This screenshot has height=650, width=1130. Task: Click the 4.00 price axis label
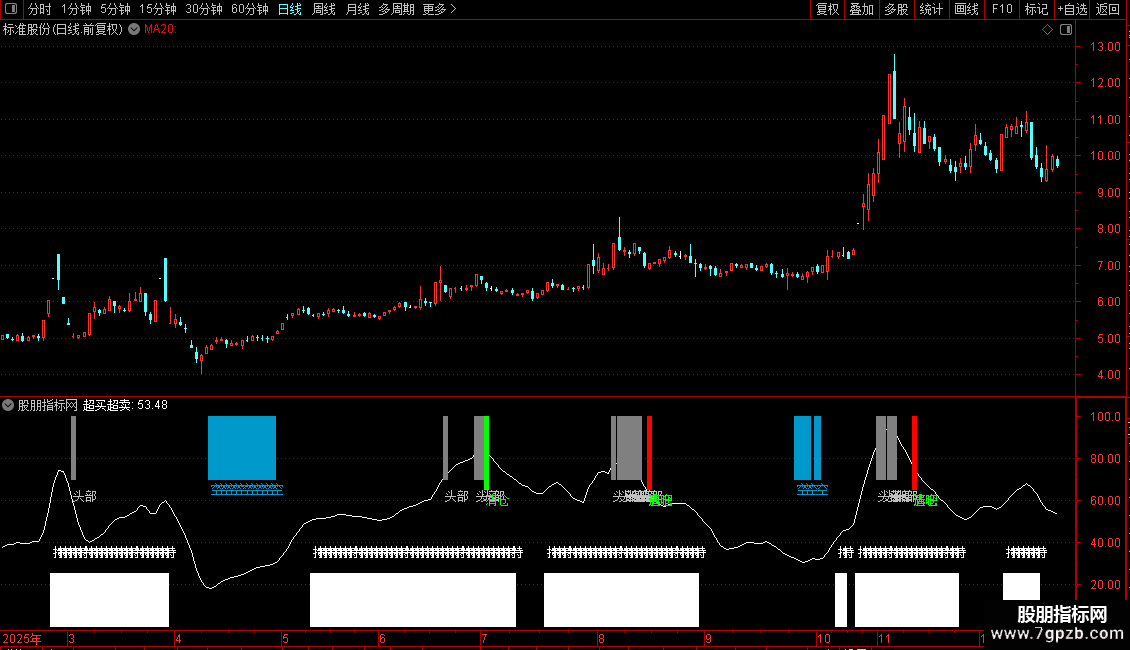pos(1108,375)
